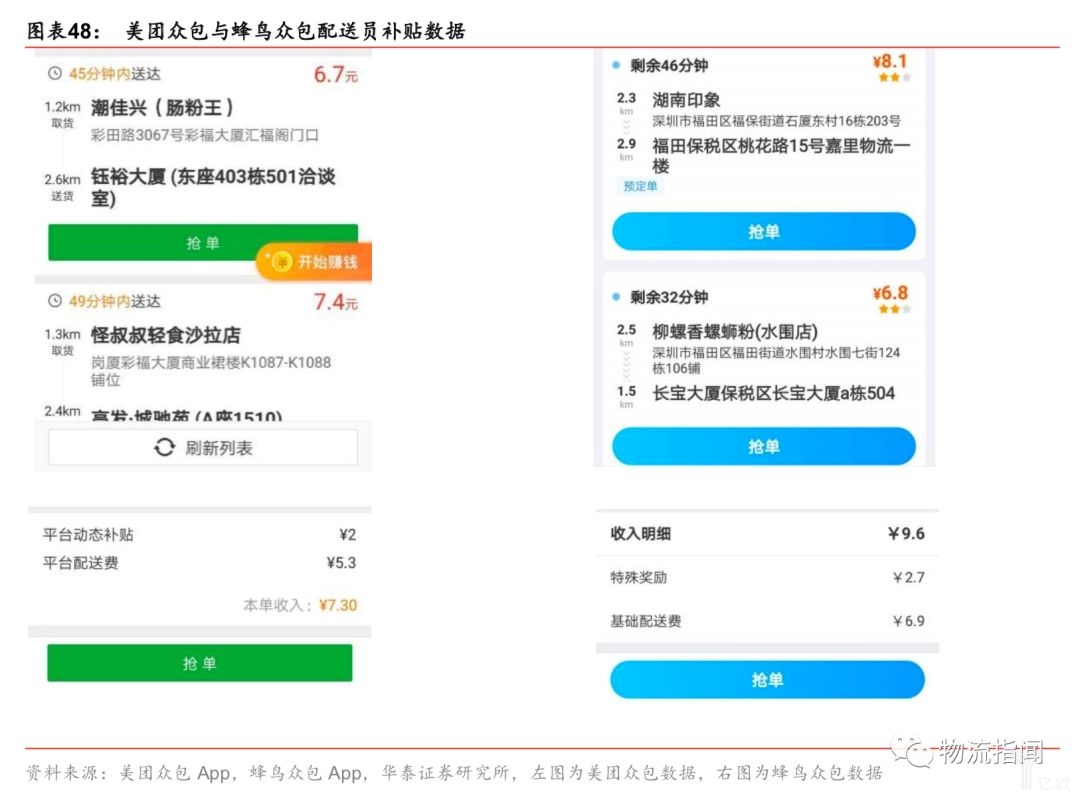The image size is (1080, 800).
Task: Select 柳螺香螺蛳粉(水围店) shop name
Action: (x=735, y=332)
